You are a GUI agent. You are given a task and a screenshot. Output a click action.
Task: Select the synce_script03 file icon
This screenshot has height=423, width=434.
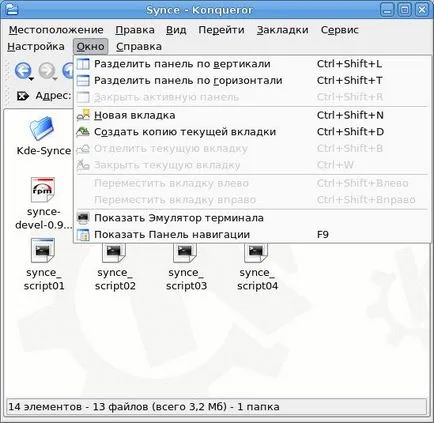185,253
